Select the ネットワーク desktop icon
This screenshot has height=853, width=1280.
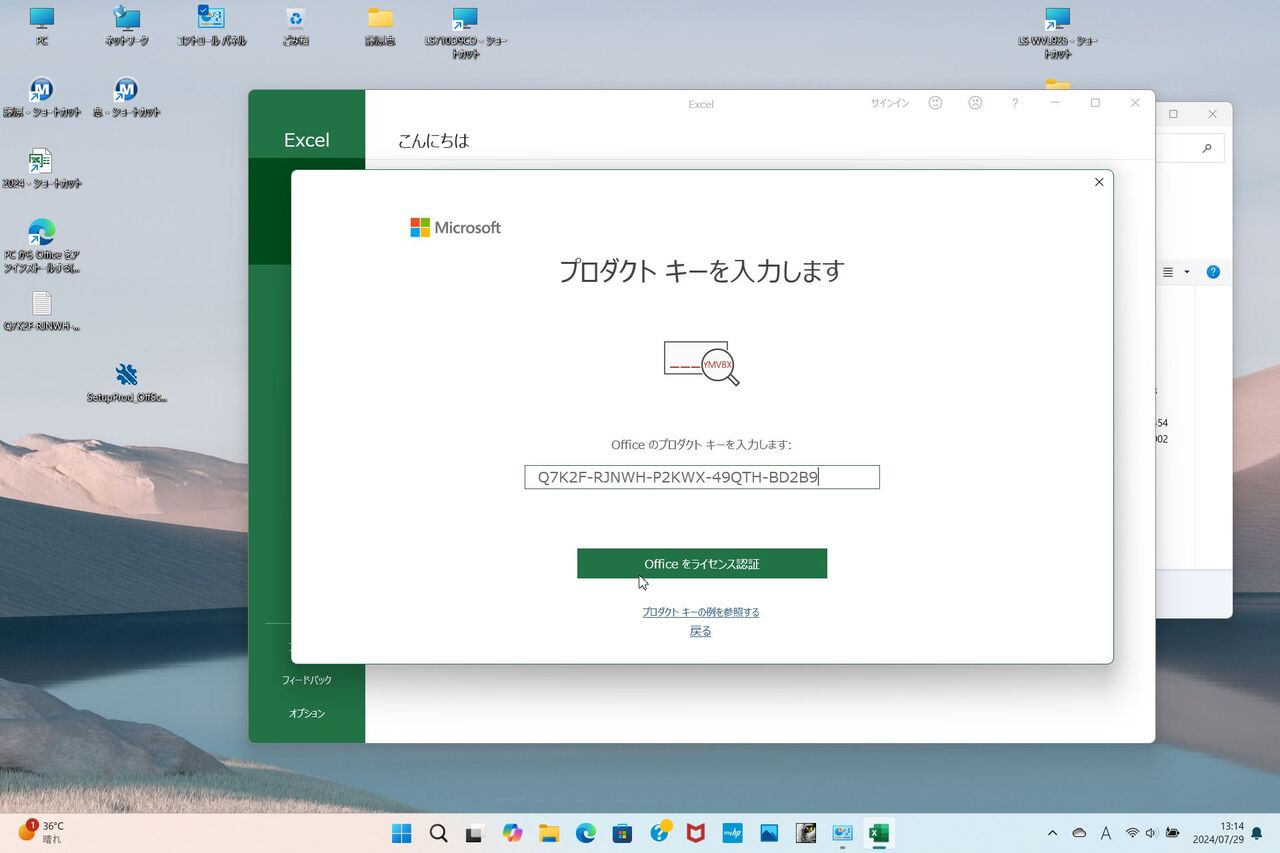127,27
